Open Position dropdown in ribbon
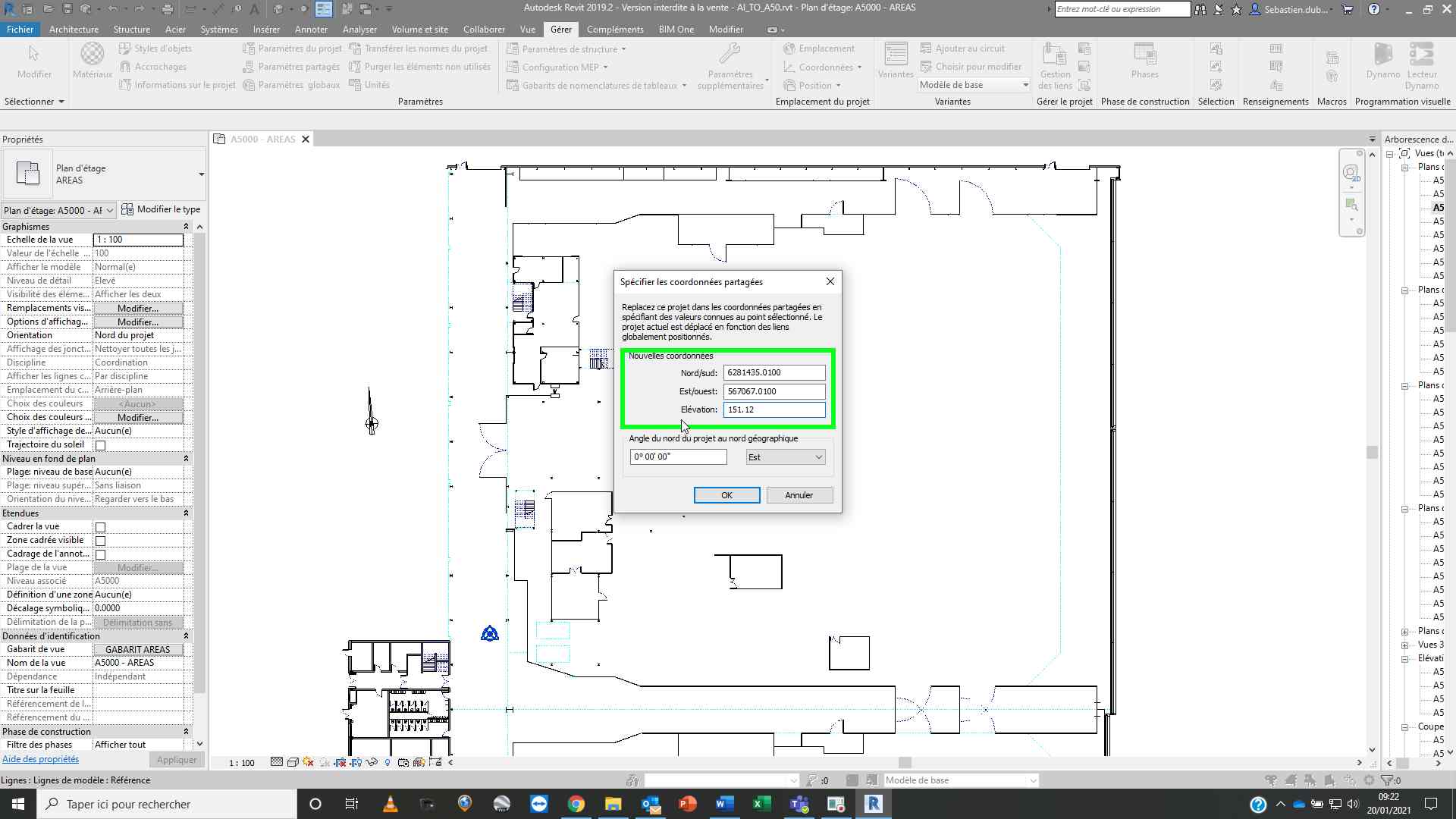This screenshot has height=819, width=1456. (812, 85)
